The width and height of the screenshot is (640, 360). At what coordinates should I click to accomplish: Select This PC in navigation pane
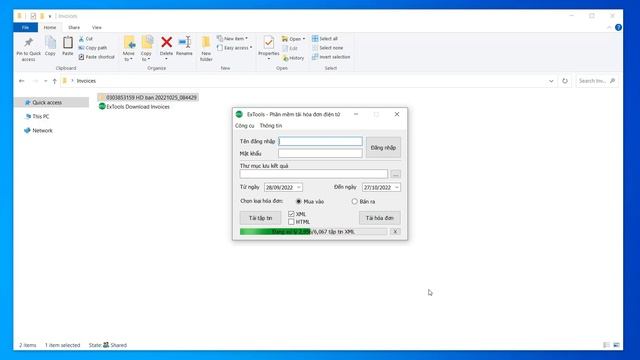(x=41, y=116)
